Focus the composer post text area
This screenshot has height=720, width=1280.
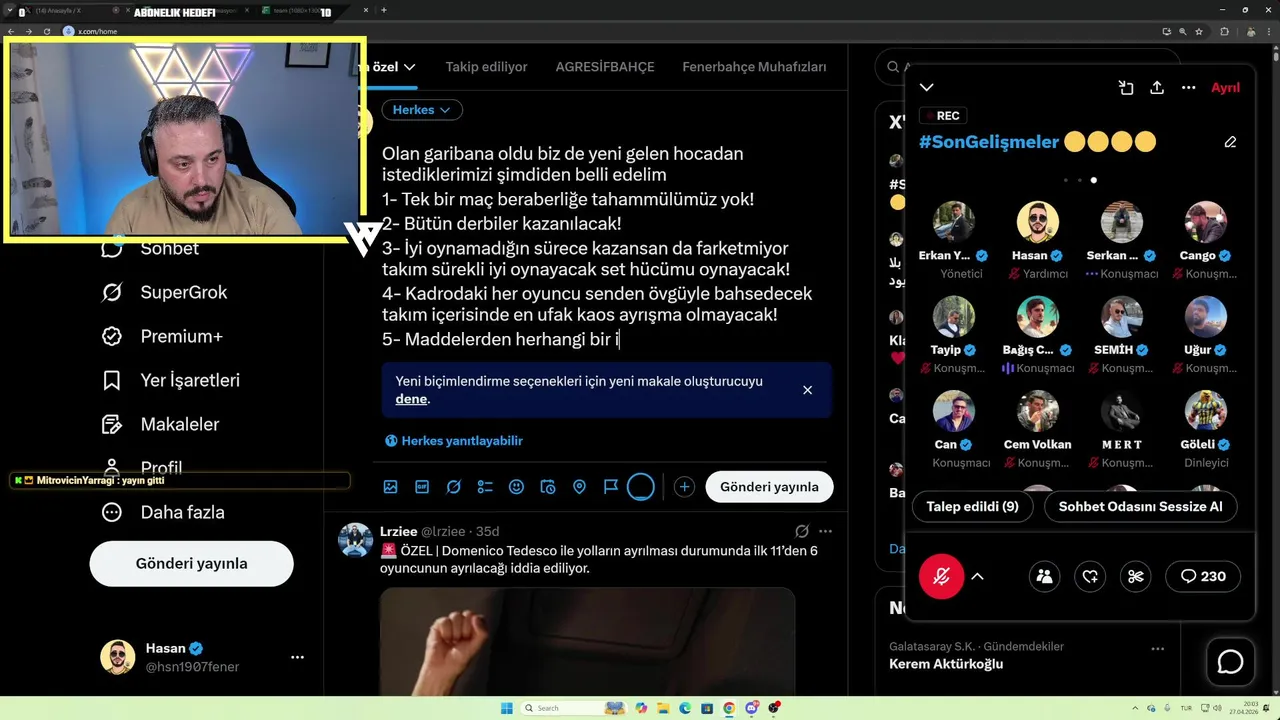[606, 246]
